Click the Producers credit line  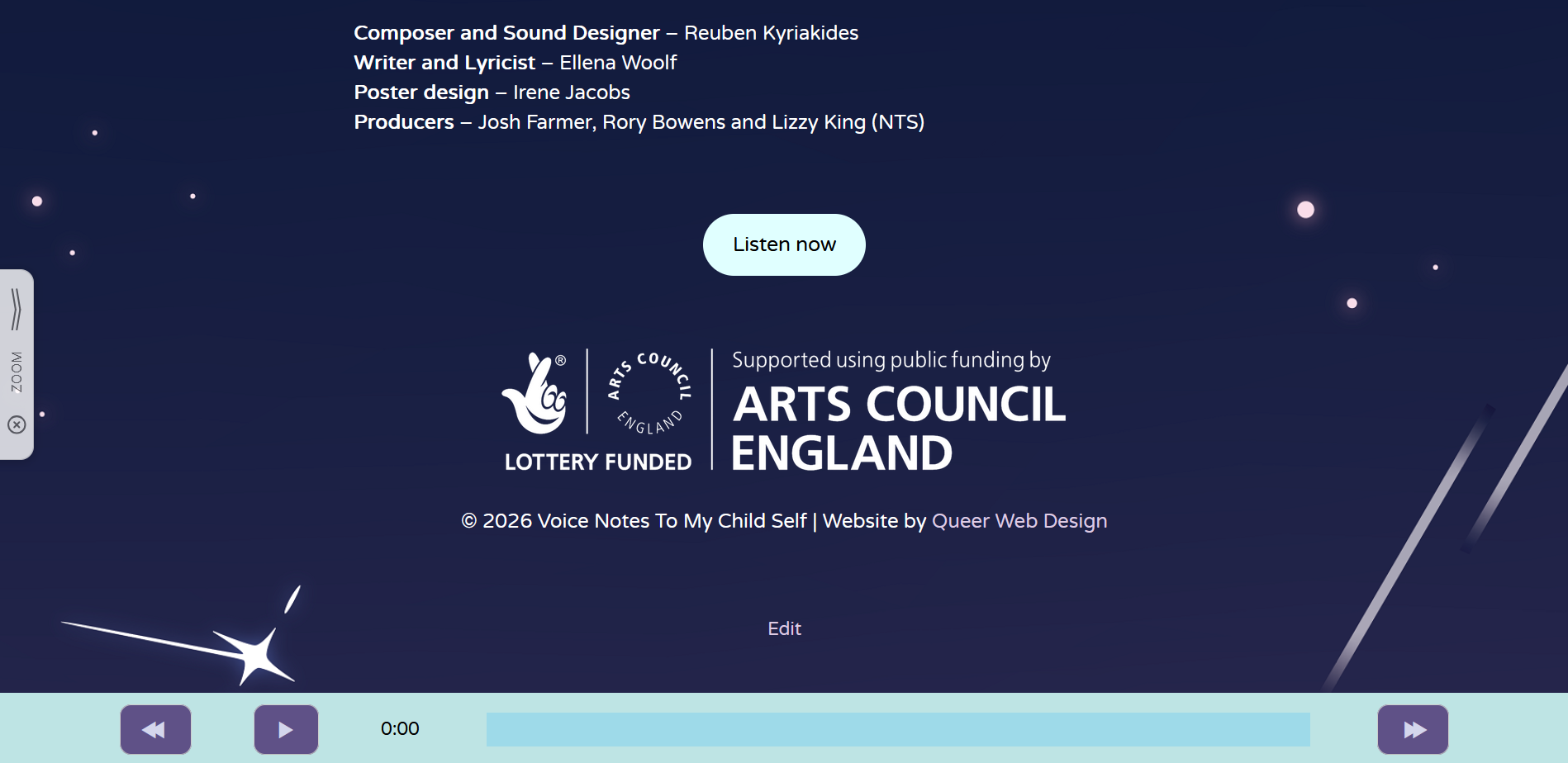[639, 122]
